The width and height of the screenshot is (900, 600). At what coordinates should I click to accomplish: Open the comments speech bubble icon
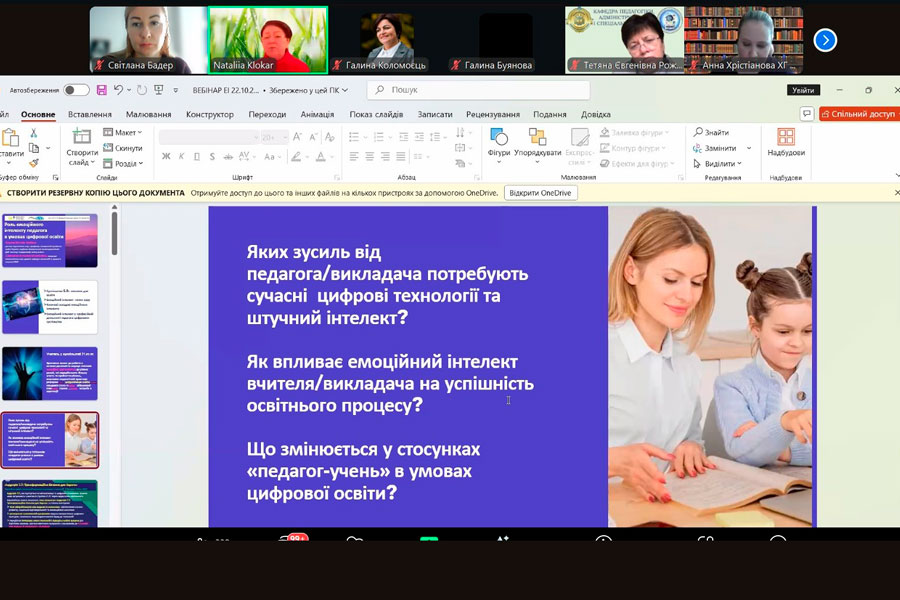click(807, 114)
